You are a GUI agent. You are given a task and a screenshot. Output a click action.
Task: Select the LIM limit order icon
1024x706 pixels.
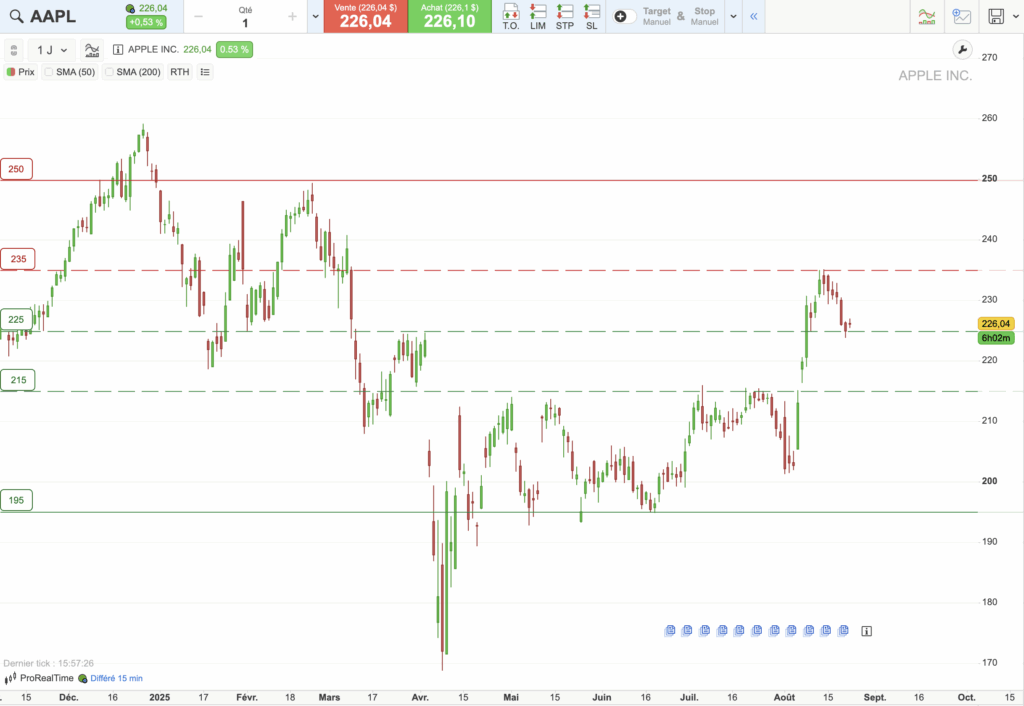[537, 16]
